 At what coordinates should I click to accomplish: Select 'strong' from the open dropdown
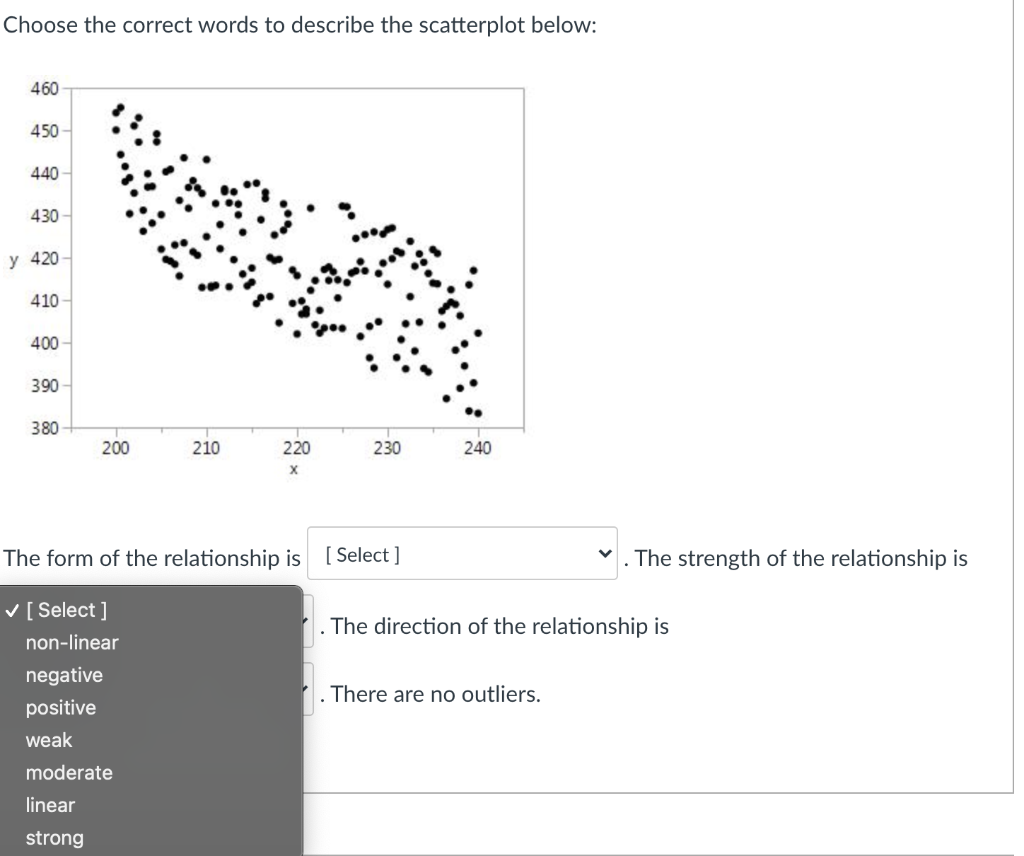point(54,838)
